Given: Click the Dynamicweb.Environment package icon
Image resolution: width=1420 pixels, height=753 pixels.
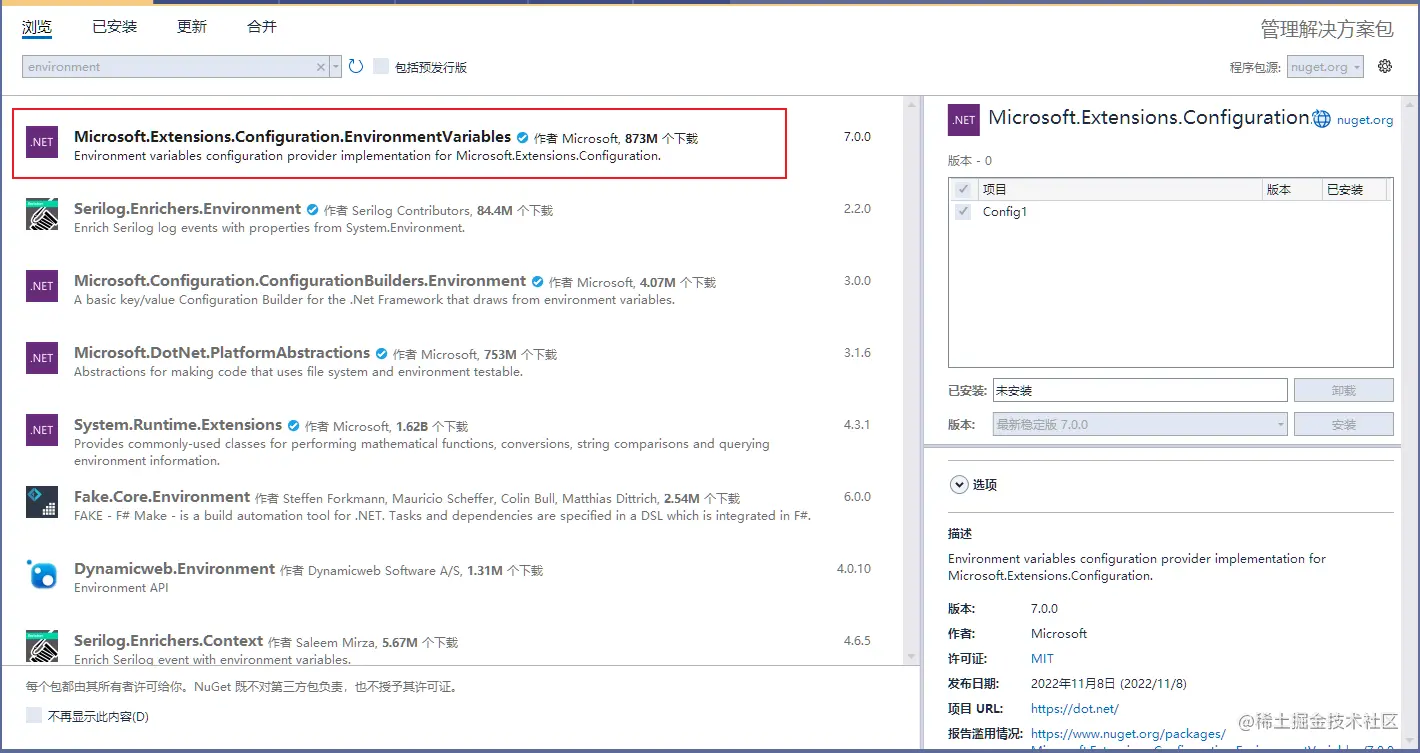Looking at the screenshot, I should (x=42, y=574).
